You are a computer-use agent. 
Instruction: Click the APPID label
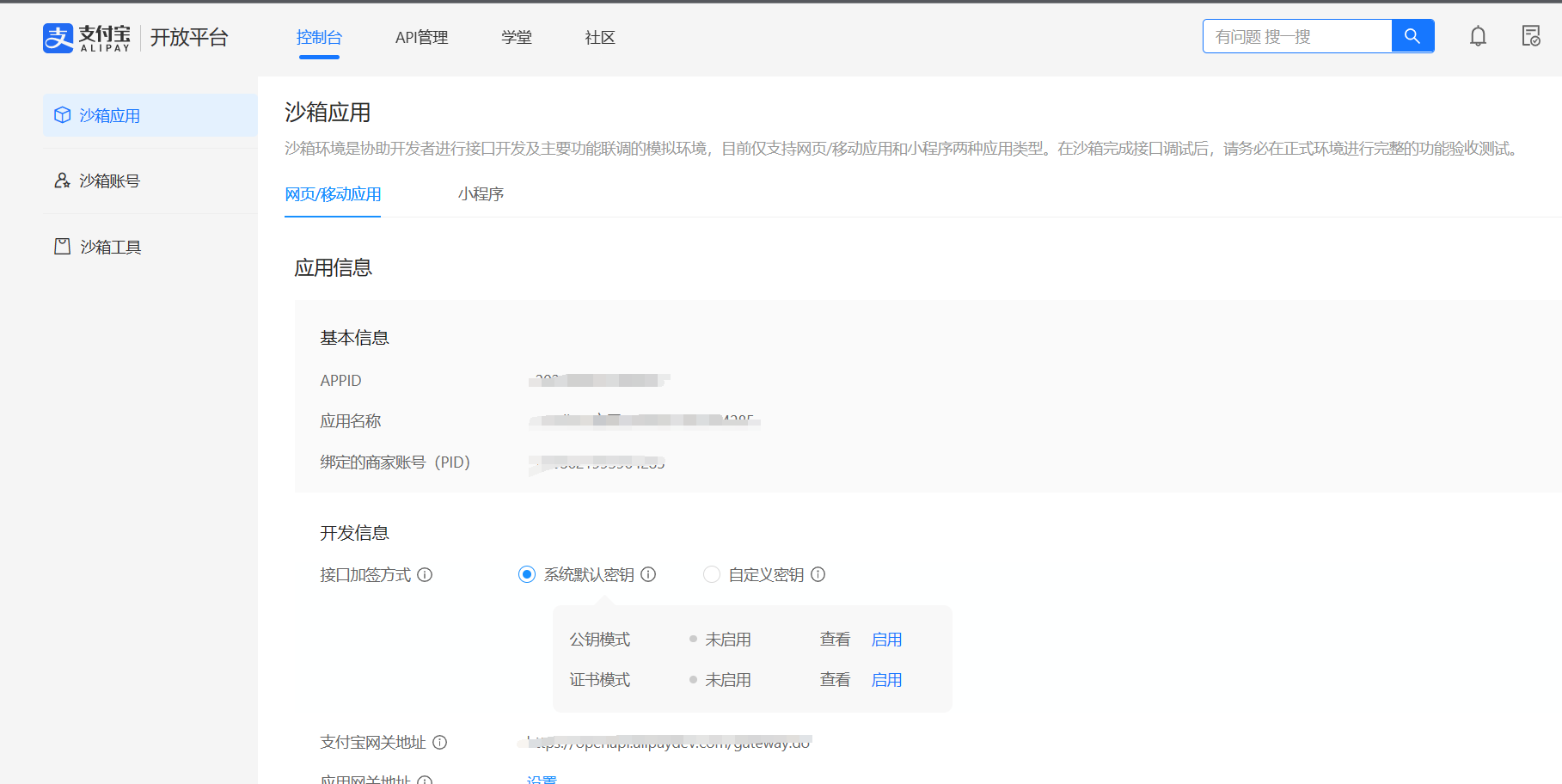(x=340, y=380)
